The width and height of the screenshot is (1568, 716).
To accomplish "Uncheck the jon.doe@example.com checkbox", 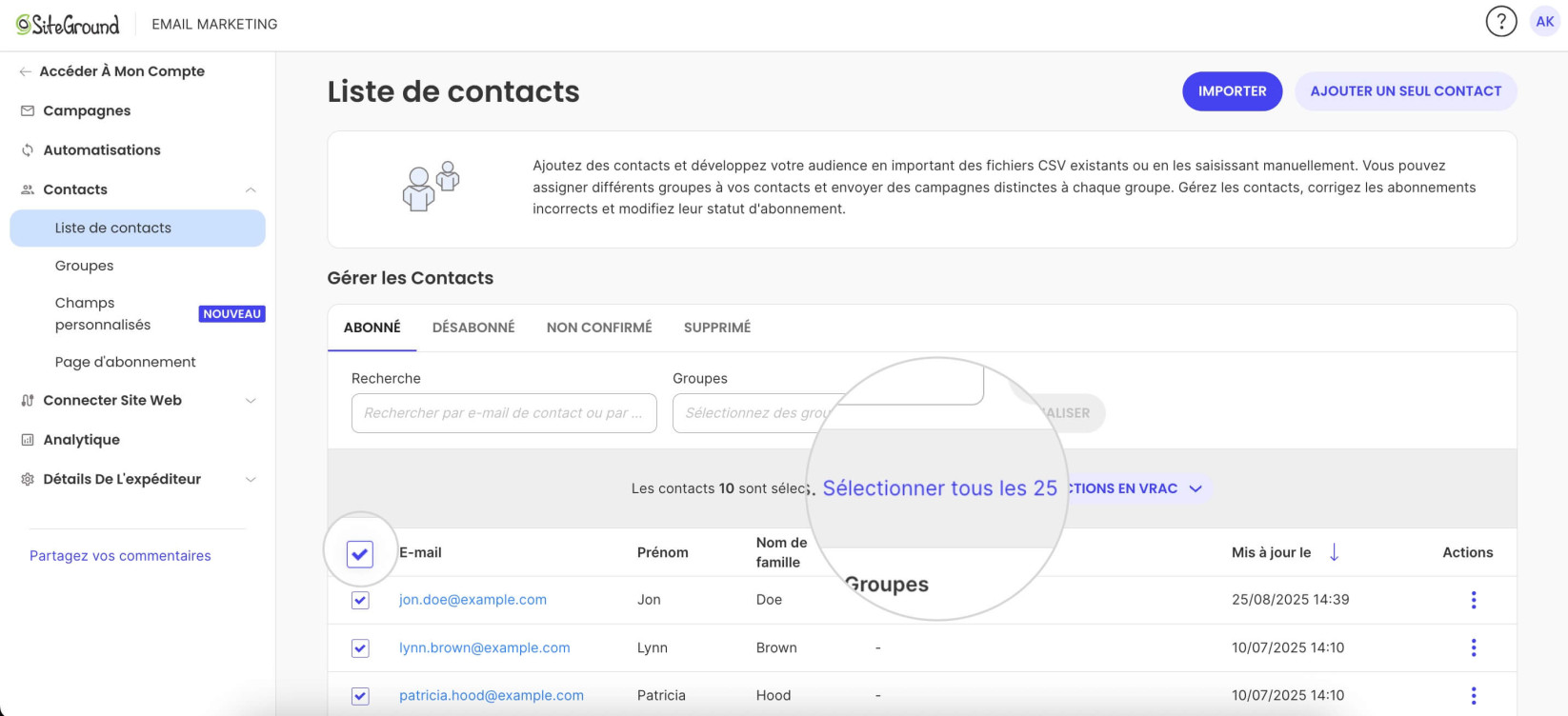I will tap(360, 600).
